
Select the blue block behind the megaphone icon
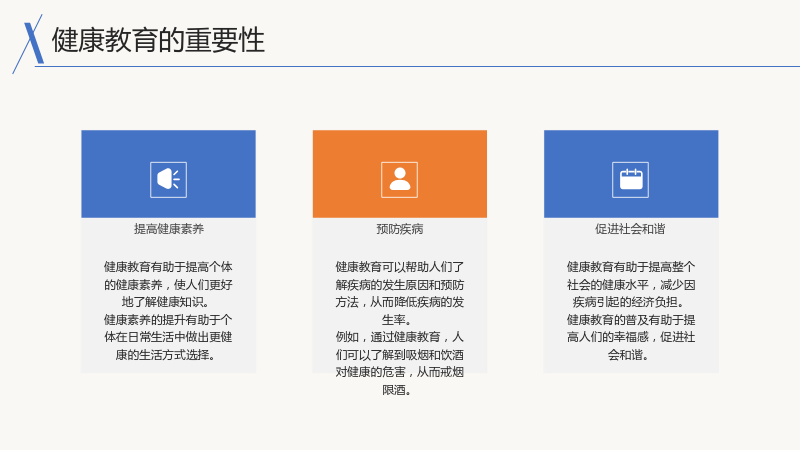(168, 174)
